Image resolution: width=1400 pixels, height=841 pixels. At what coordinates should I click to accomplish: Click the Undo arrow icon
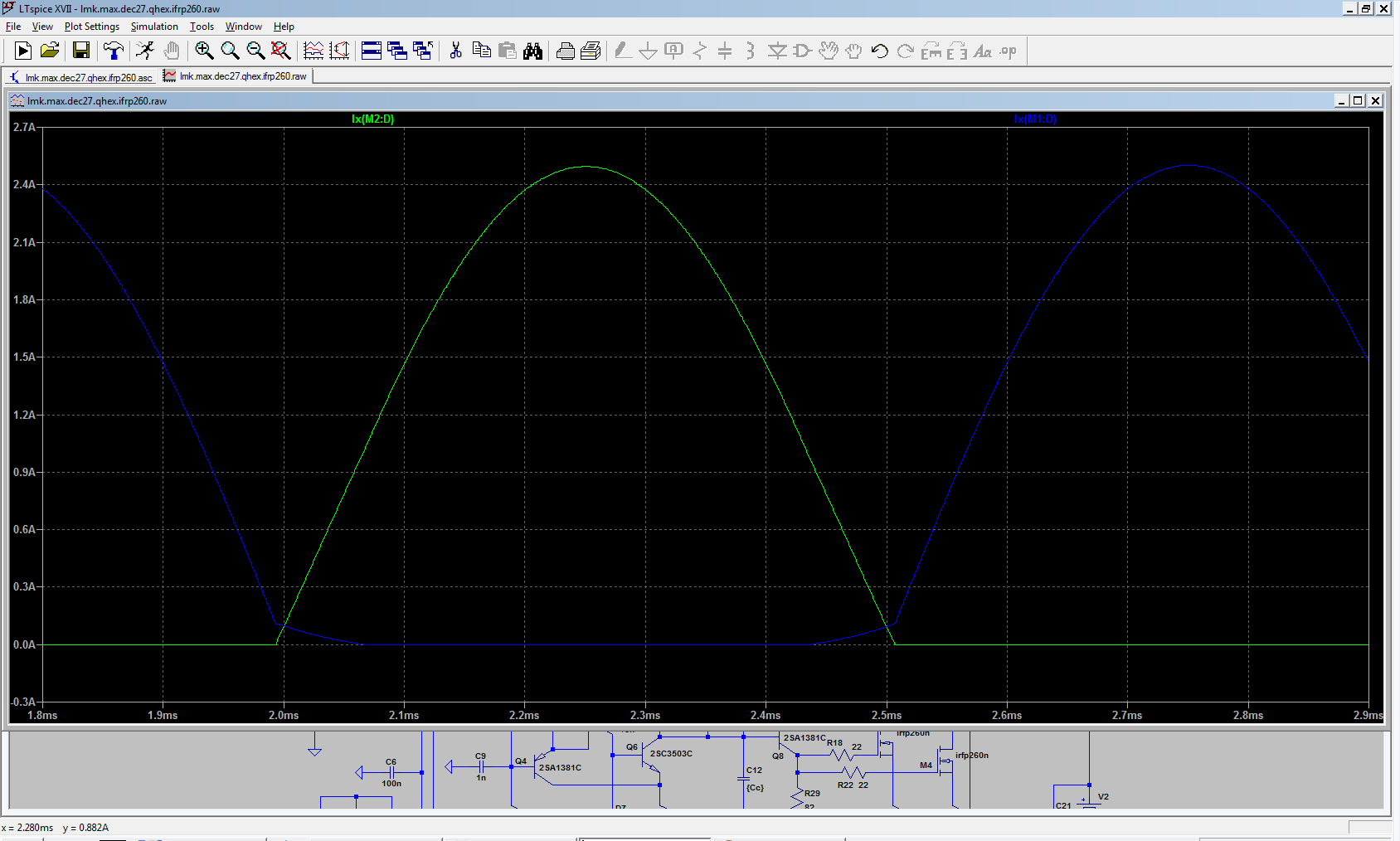coord(880,51)
